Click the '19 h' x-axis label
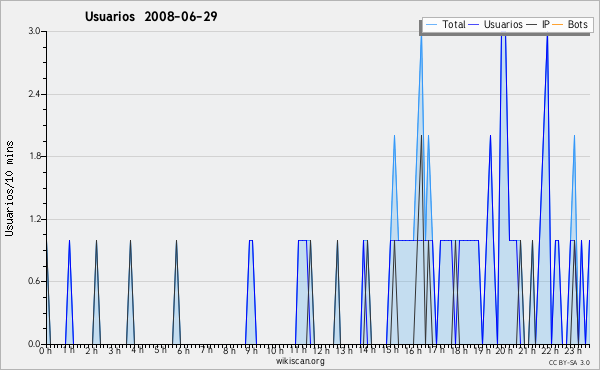The image size is (600, 370). coord(482,350)
